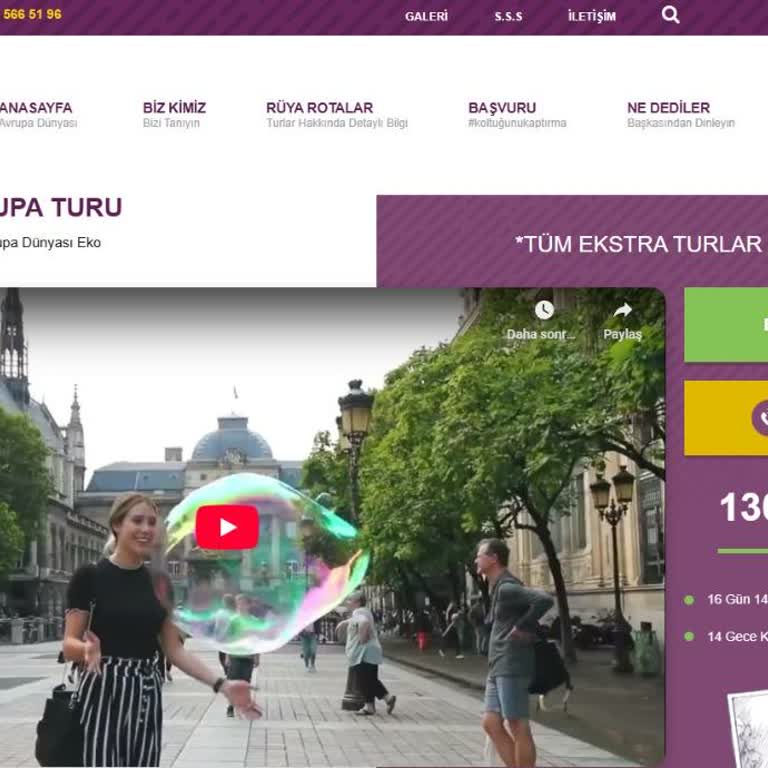Open the S.S.S menu item
Screen dimensions: 768x768
pos(508,17)
